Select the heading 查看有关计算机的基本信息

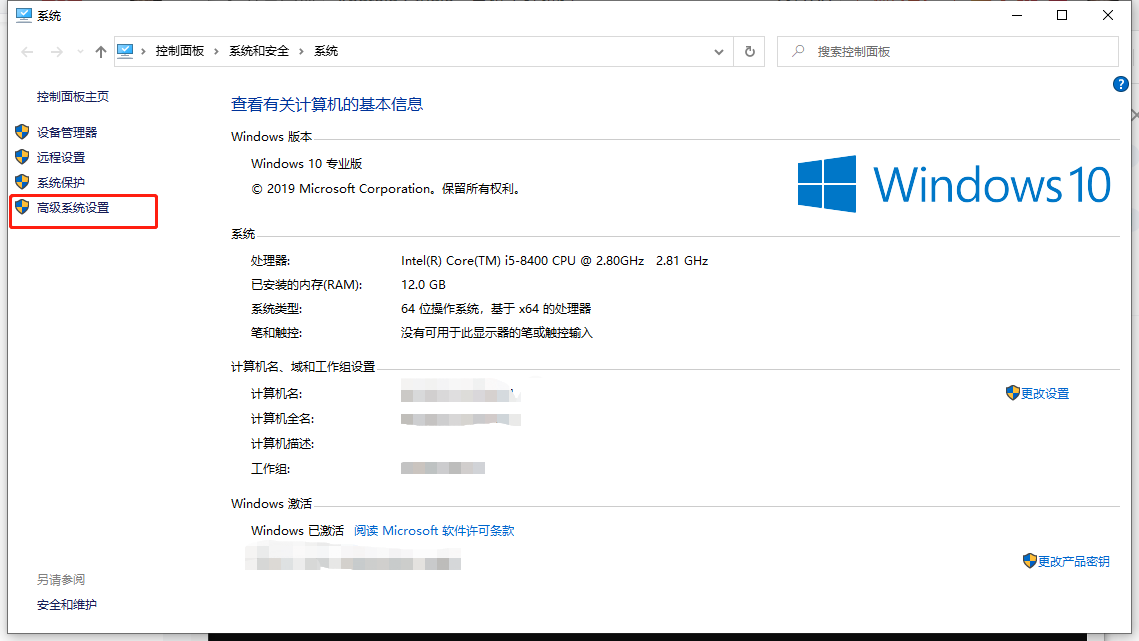tap(327, 104)
